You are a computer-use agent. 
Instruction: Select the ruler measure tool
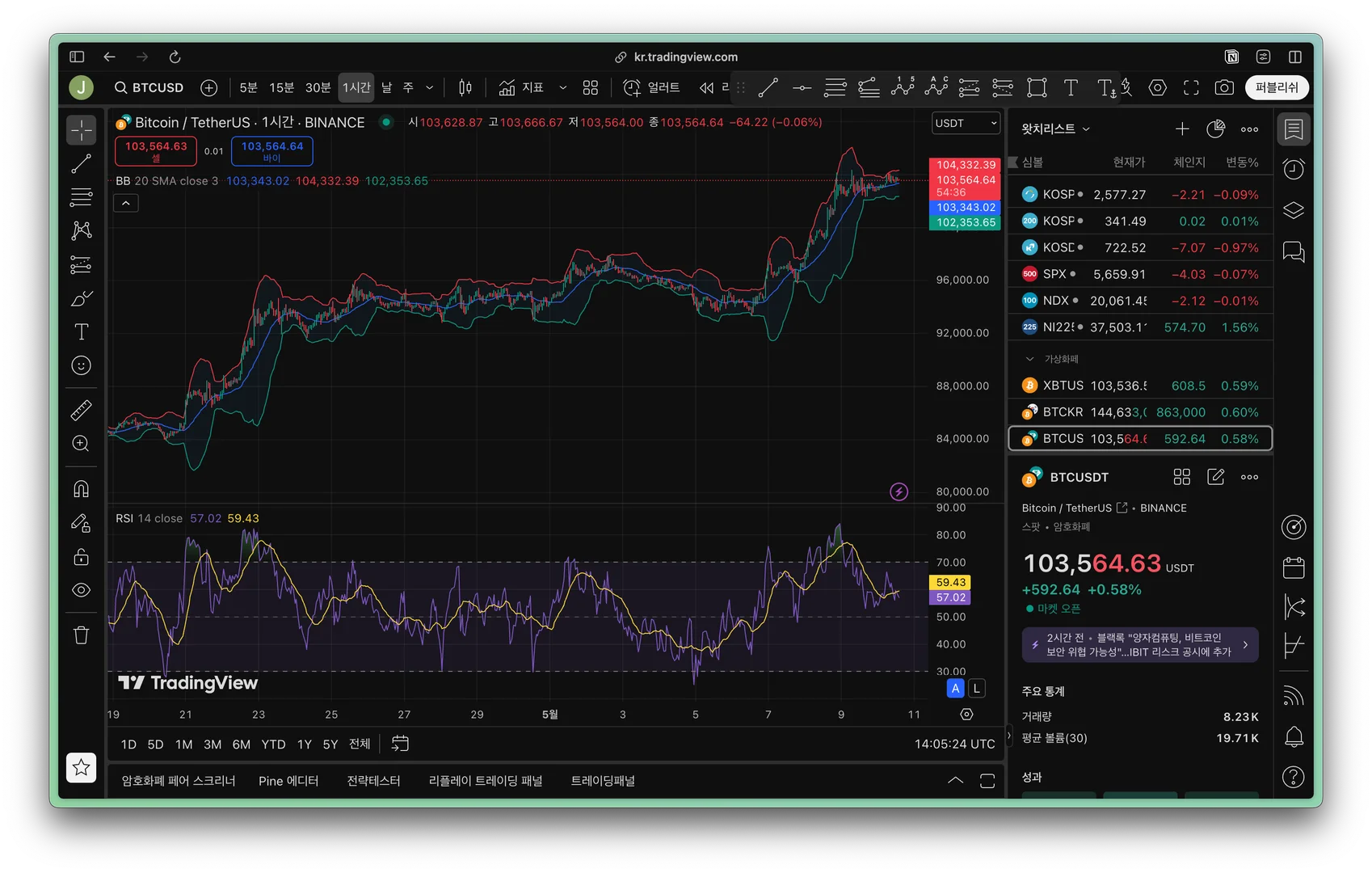81,411
